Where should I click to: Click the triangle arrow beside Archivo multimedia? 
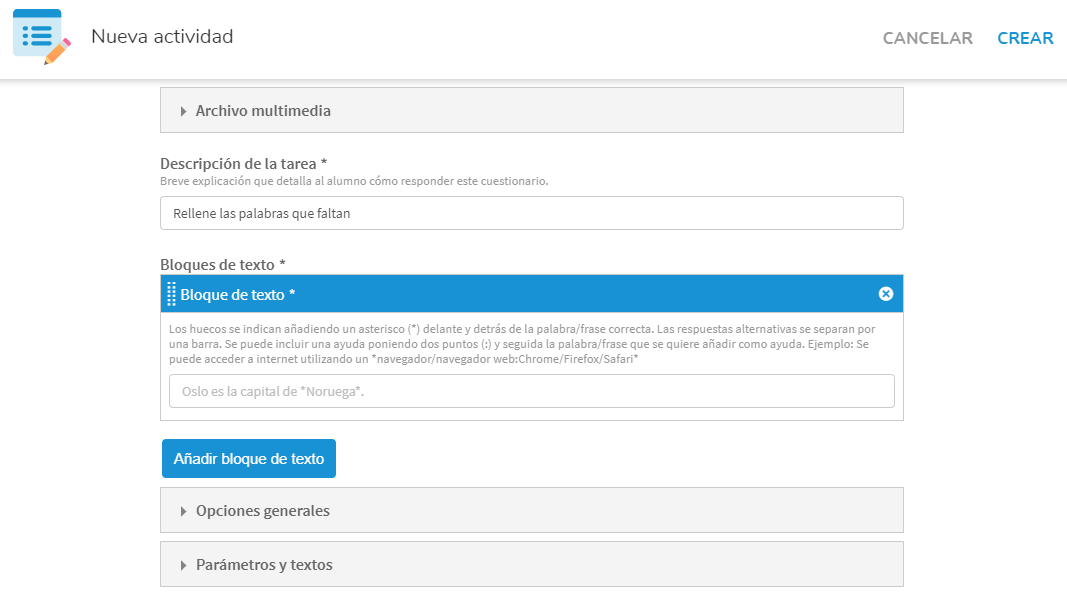[x=184, y=111]
